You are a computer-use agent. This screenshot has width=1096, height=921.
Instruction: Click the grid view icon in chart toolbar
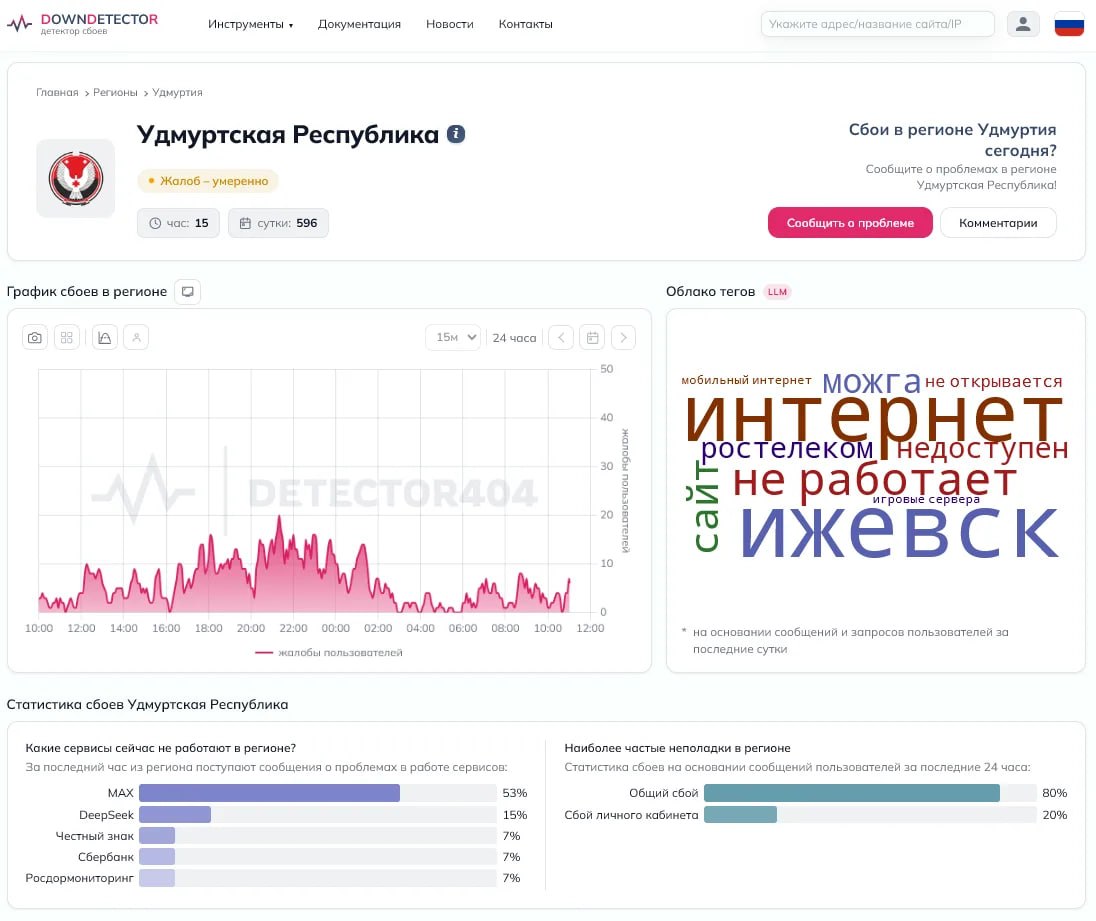[67, 338]
